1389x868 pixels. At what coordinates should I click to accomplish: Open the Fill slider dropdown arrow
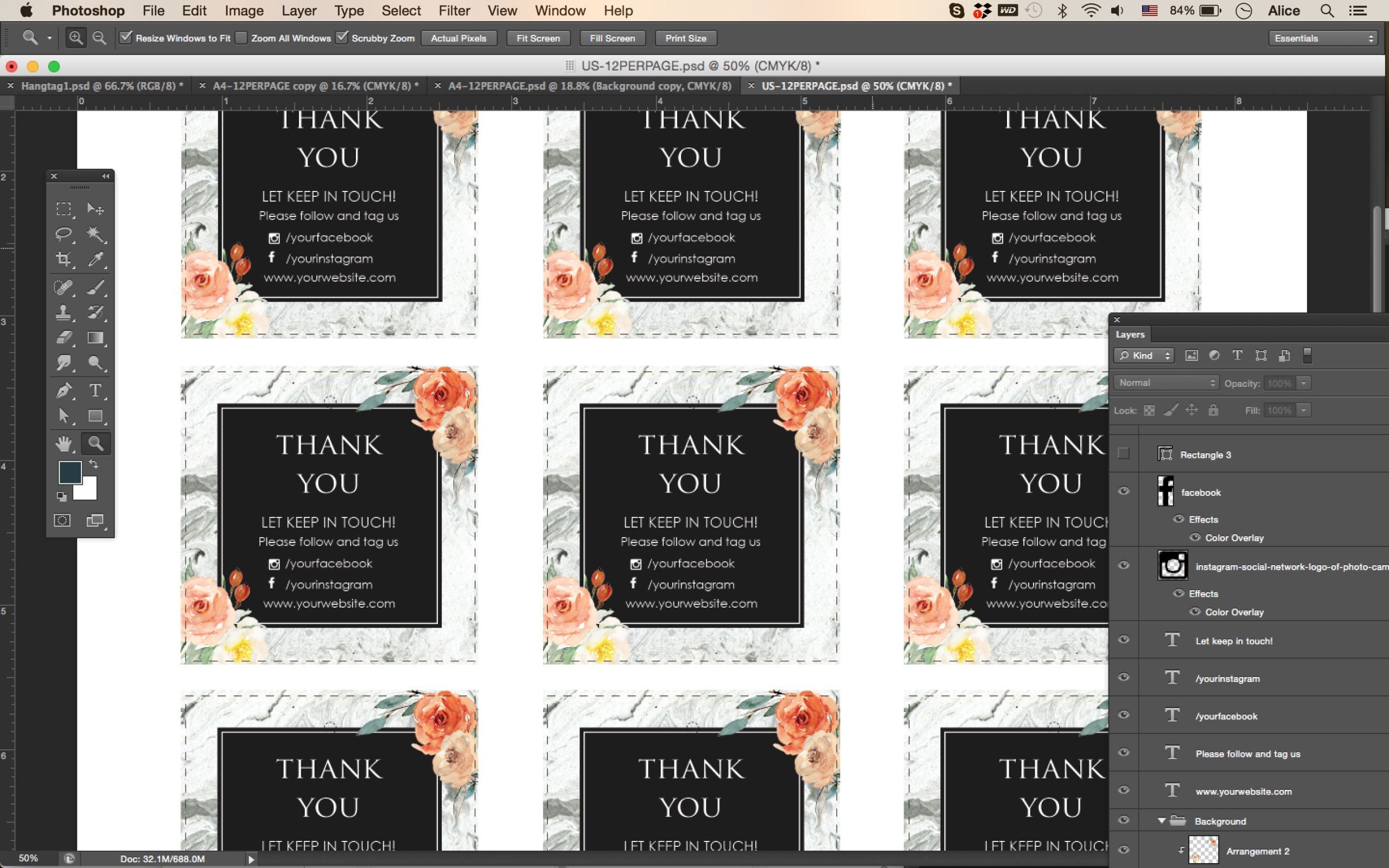pyautogui.click(x=1304, y=411)
